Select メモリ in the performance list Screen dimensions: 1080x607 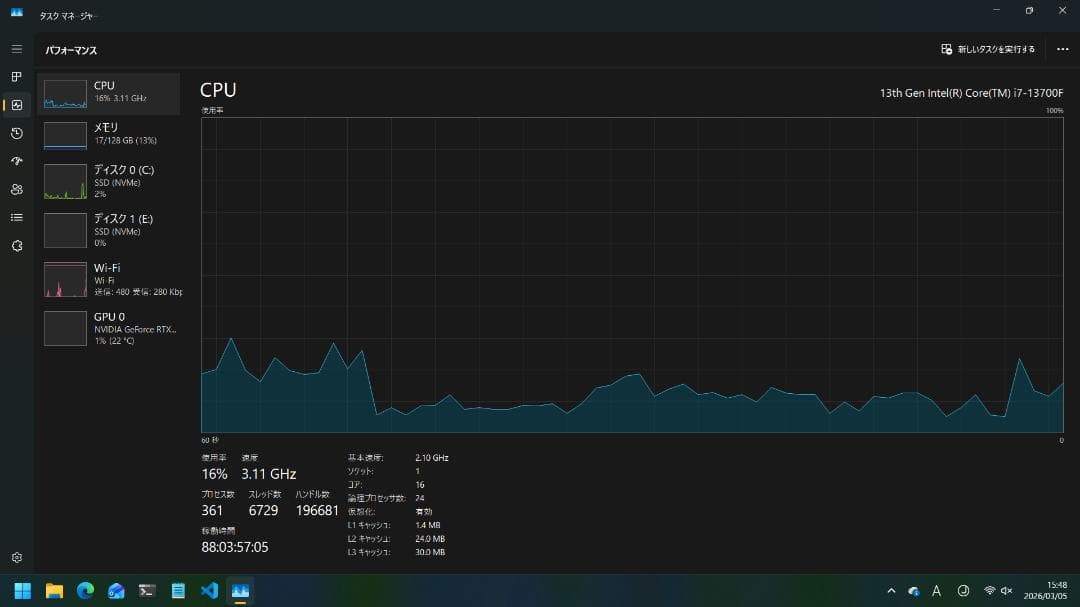point(109,134)
